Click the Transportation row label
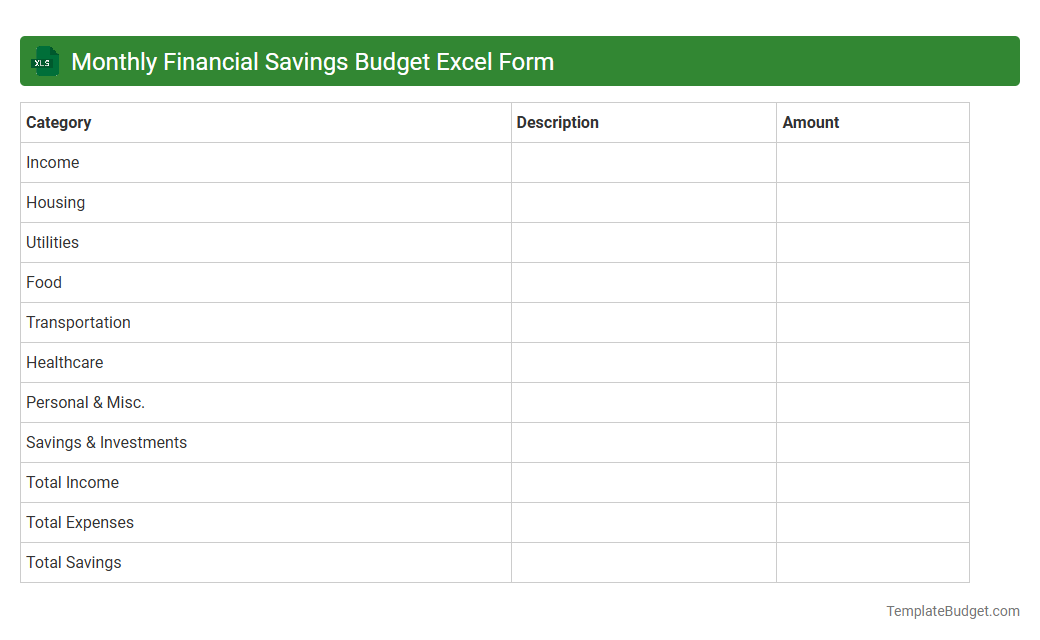The width and height of the screenshot is (1040, 640). click(x=78, y=322)
